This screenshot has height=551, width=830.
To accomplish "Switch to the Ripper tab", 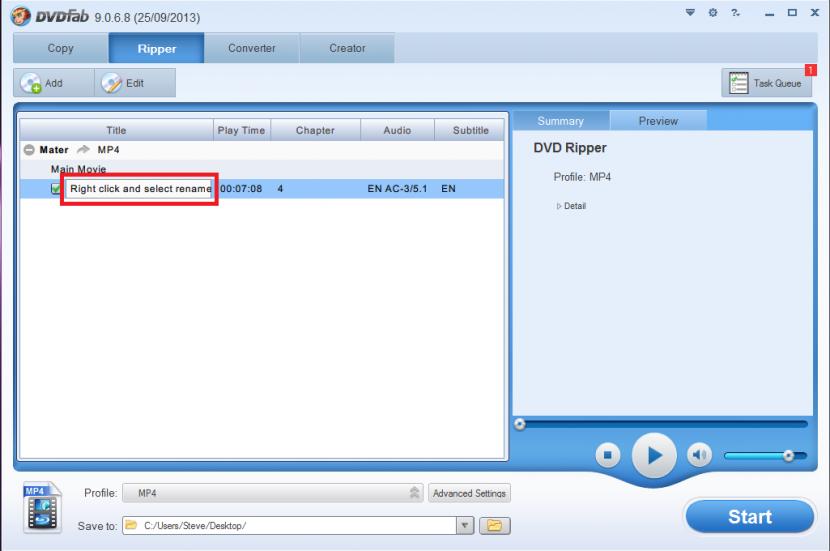I will point(157,48).
